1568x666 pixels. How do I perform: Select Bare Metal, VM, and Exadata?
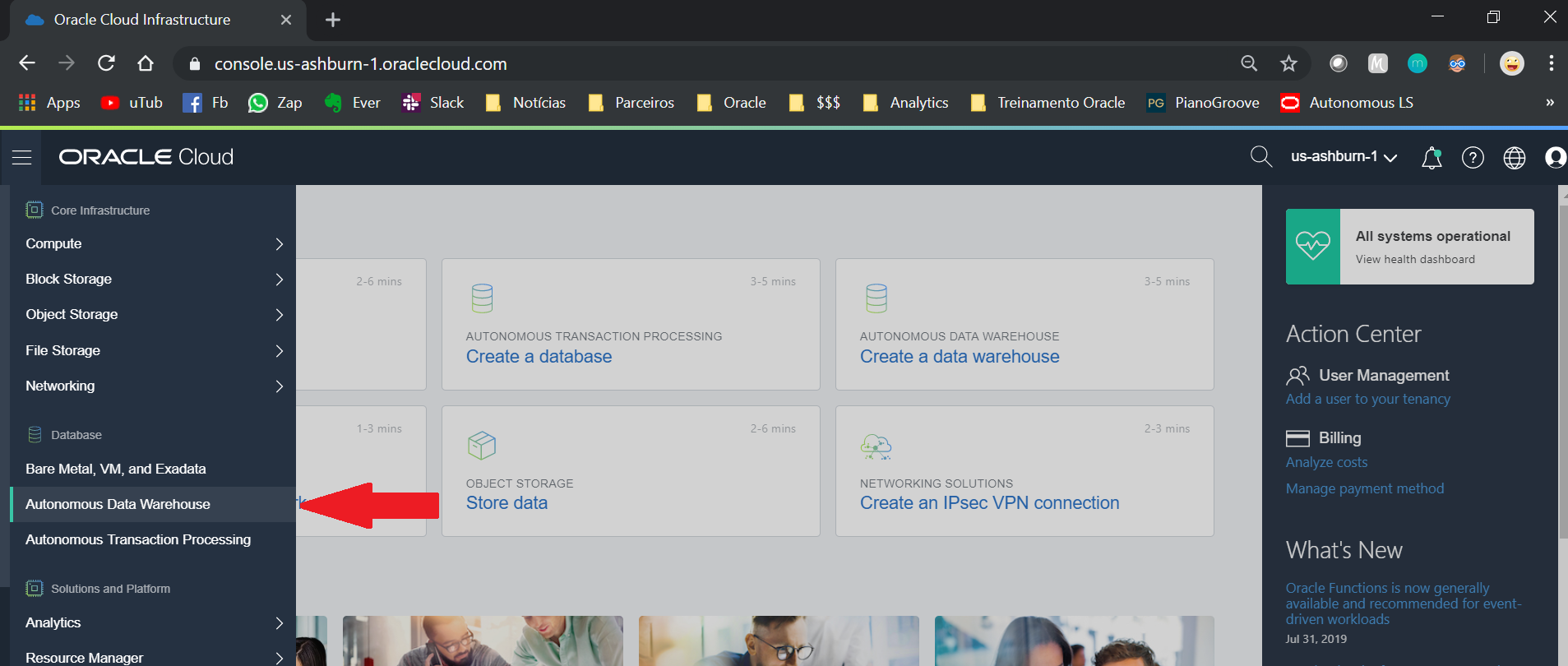tap(153, 469)
